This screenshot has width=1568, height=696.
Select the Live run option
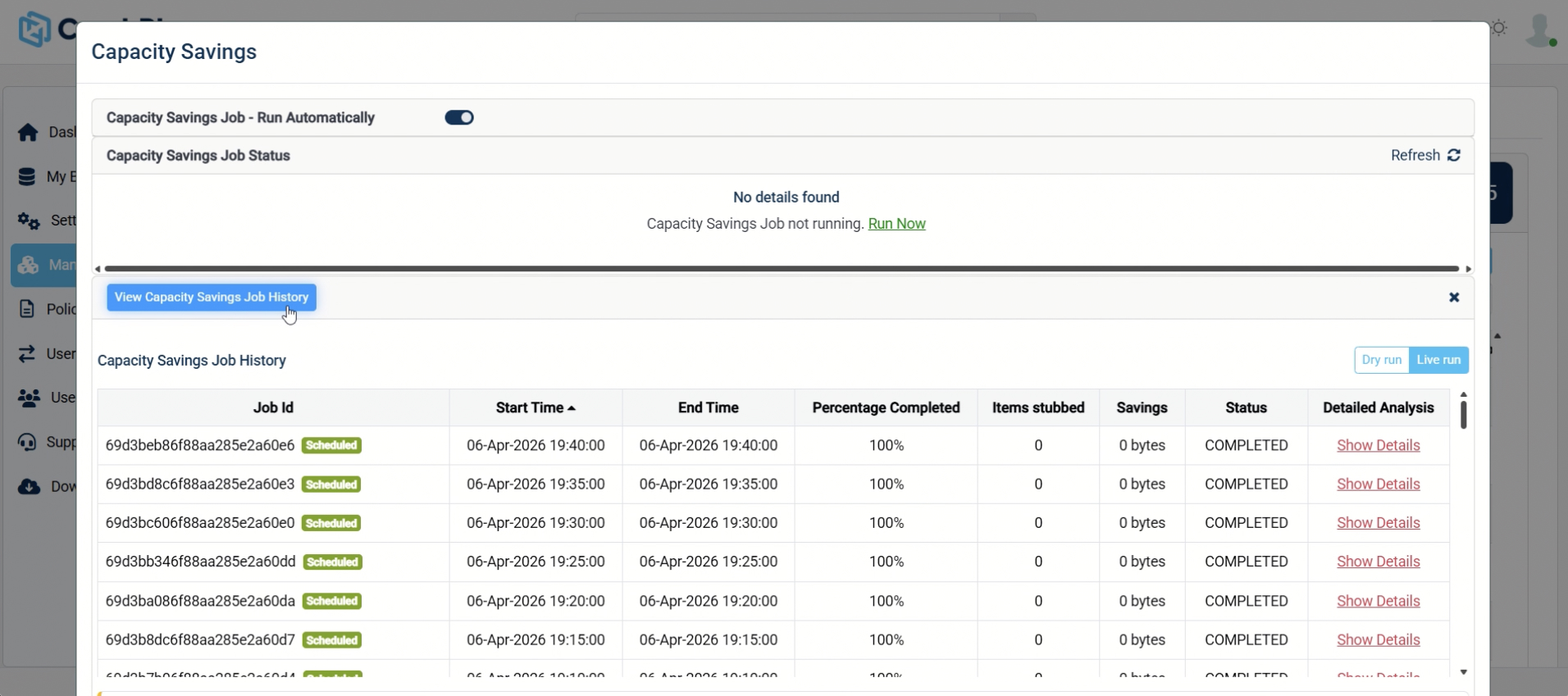point(1438,360)
